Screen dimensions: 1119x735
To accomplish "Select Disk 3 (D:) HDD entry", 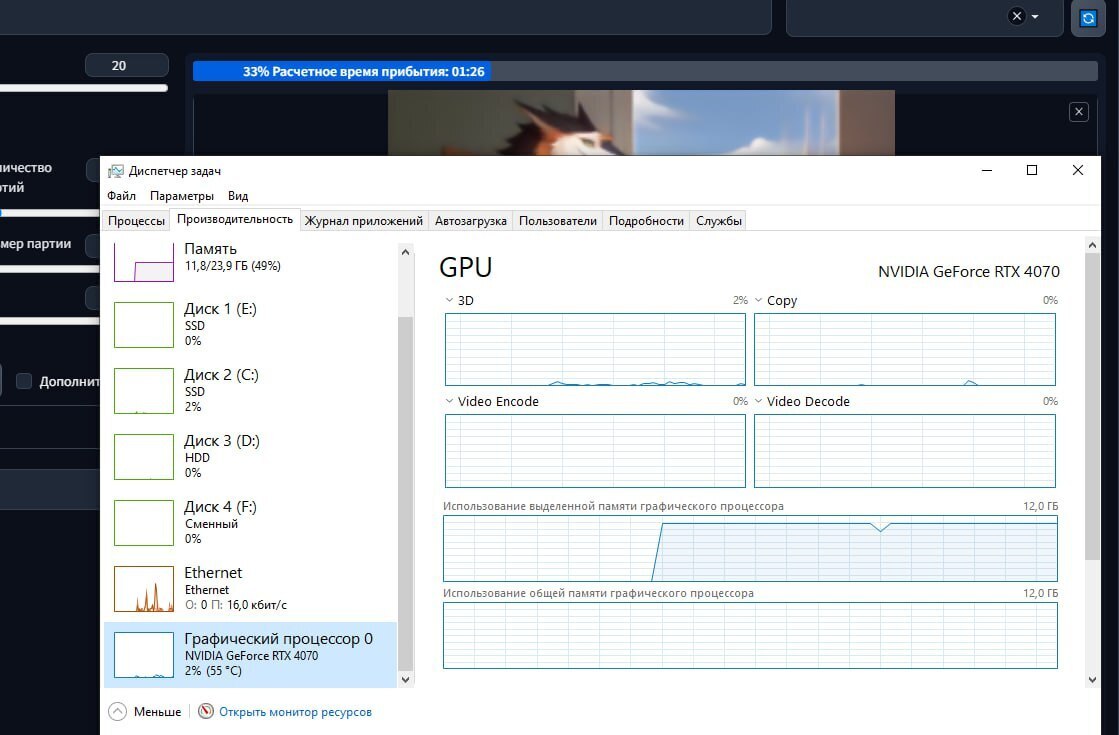I will click(x=250, y=456).
